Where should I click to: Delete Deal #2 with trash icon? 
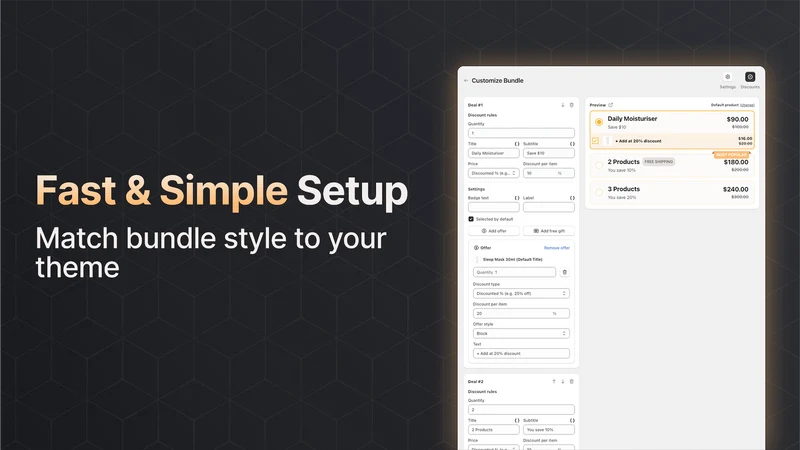coord(571,382)
